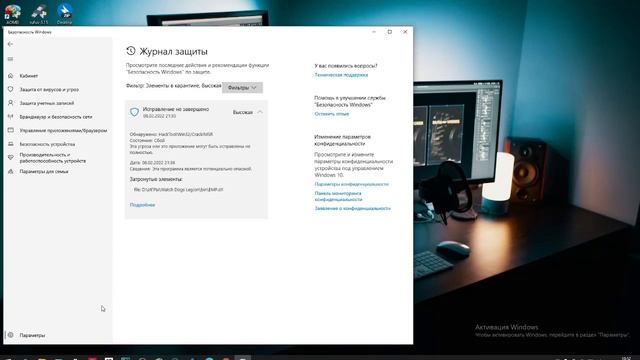Image resolution: width=640 pixels, height=360 pixels.
Task: Open Брандмауэр и безопасность сети section
Action: click(x=56, y=117)
